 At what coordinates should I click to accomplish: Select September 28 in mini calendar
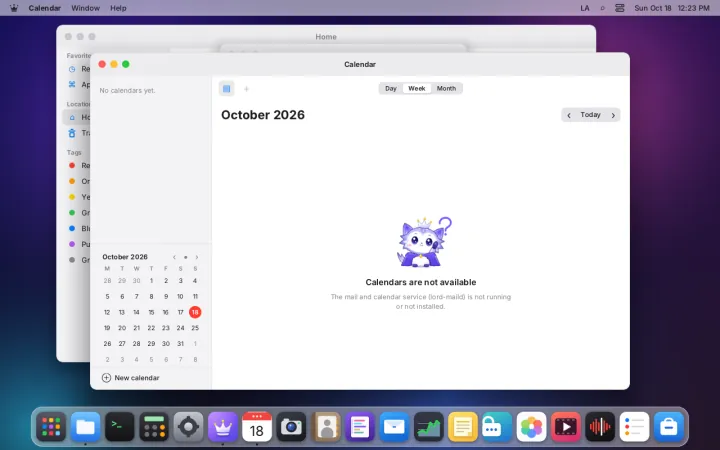(x=107, y=281)
